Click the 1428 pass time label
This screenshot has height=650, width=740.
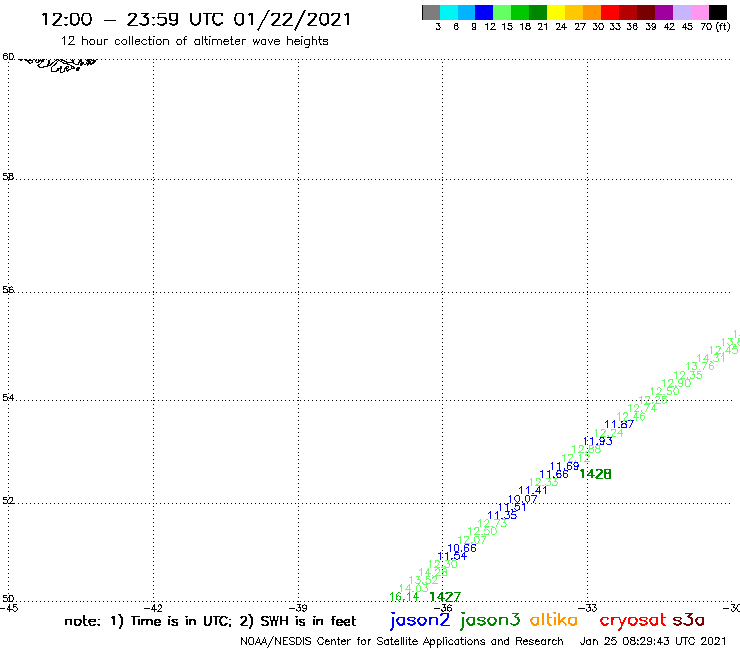595,474
